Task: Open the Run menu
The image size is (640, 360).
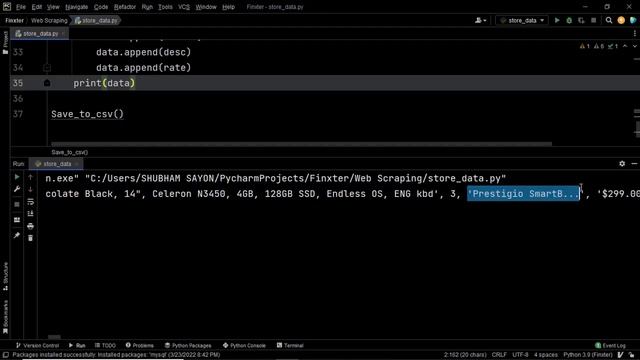Action: (x=147, y=7)
